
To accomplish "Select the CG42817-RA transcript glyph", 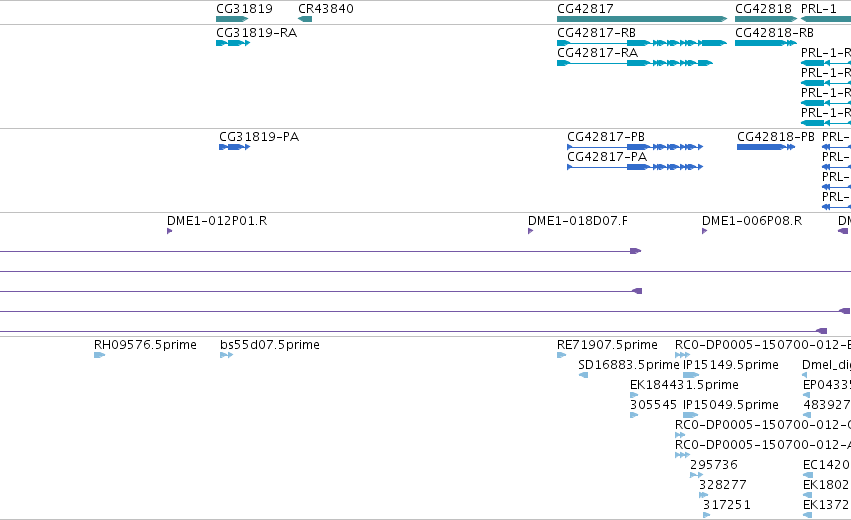I will tap(635, 63).
